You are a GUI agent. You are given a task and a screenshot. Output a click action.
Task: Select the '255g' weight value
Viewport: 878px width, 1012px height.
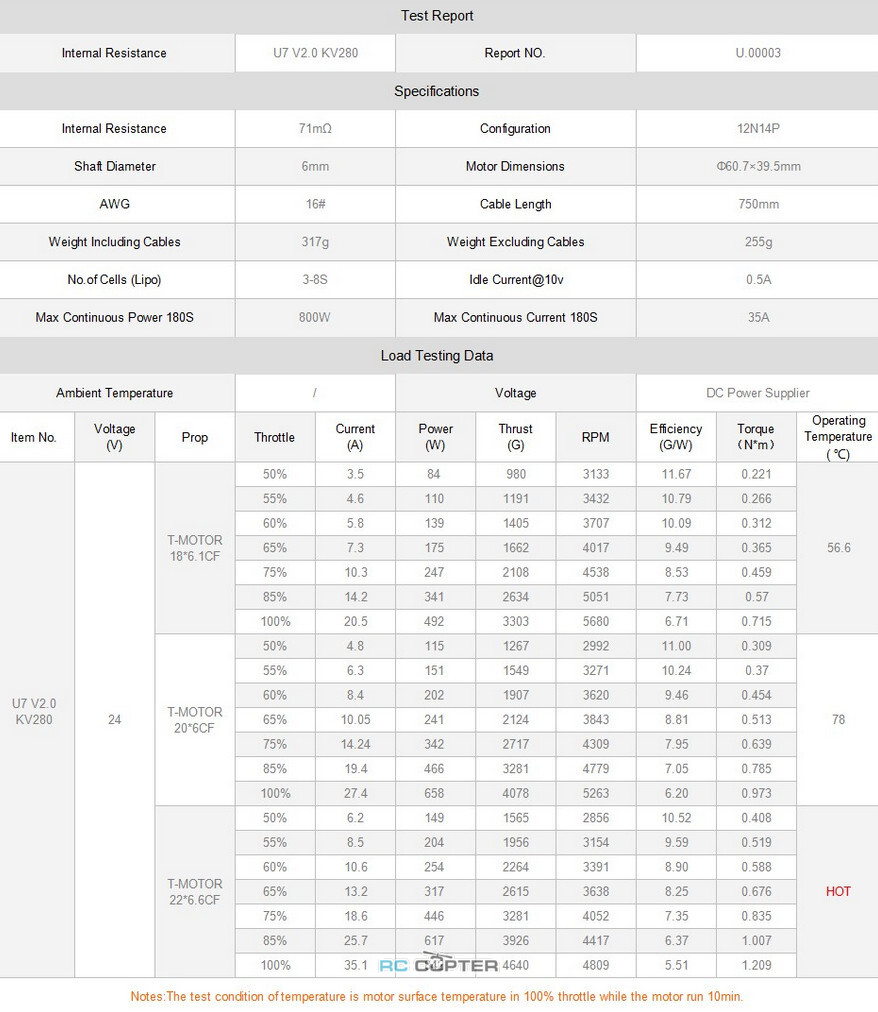click(758, 241)
